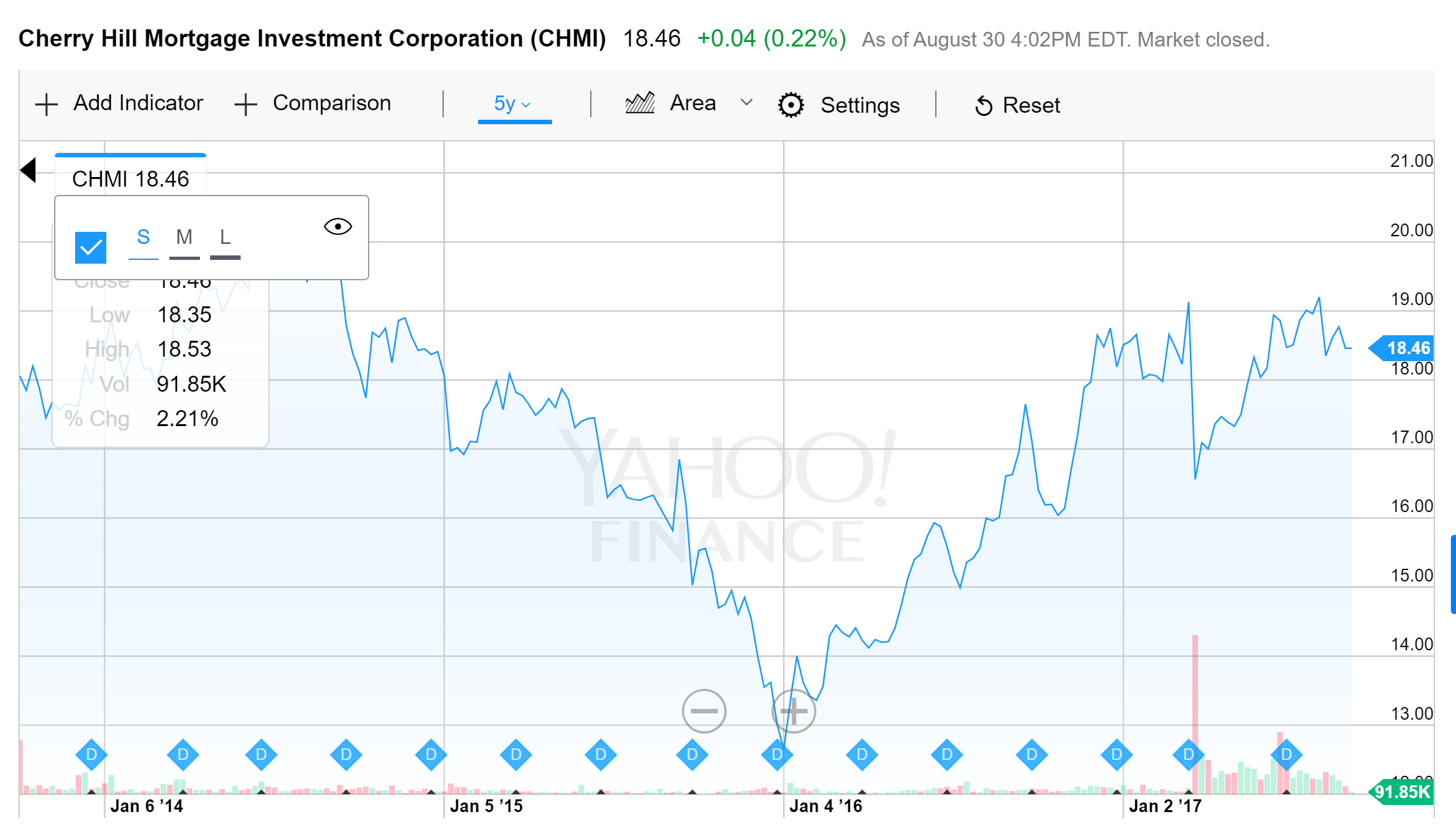Toggle CHMI series visibility eye icon
1456x835 pixels.
tap(337, 227)
